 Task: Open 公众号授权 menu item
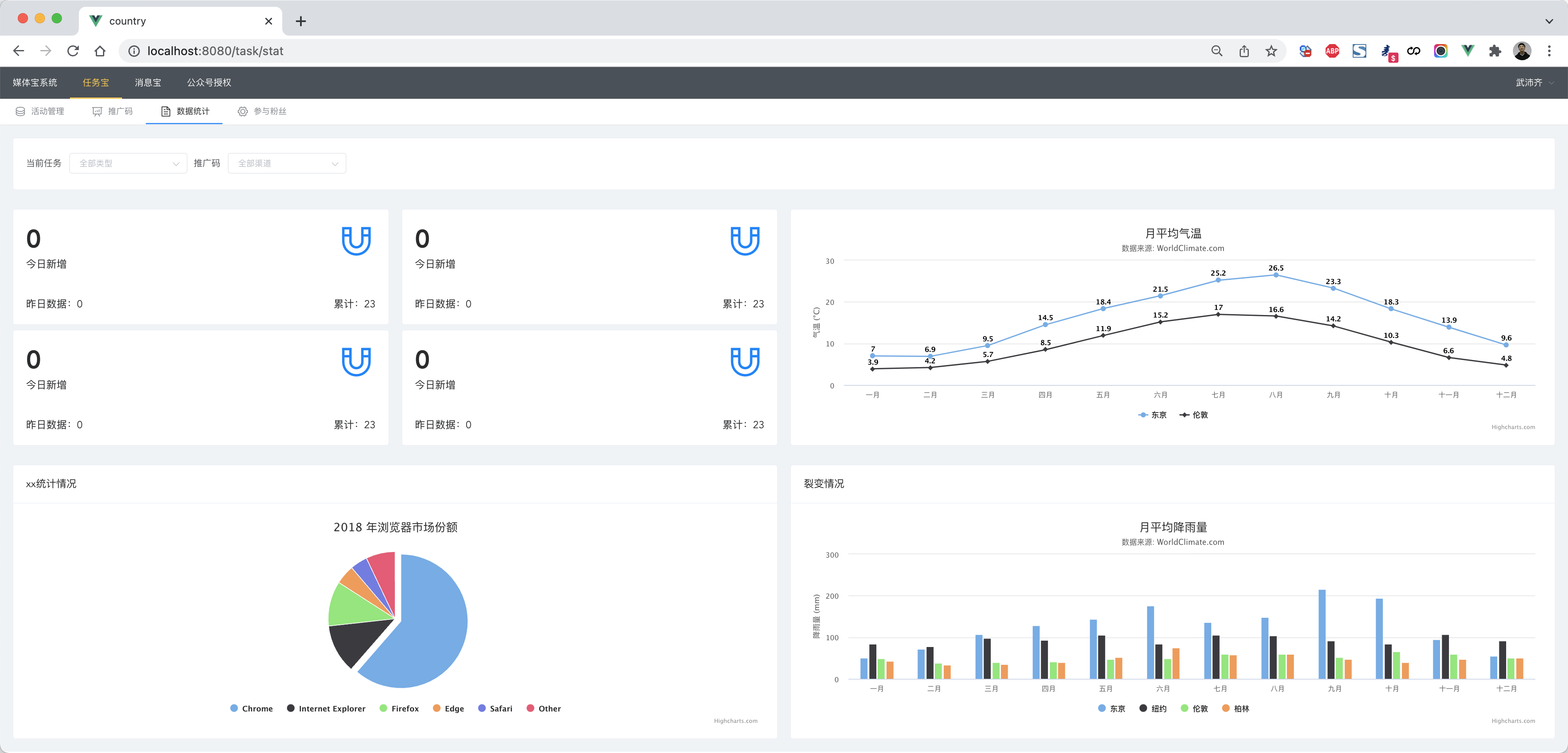[x=209, y=83]
